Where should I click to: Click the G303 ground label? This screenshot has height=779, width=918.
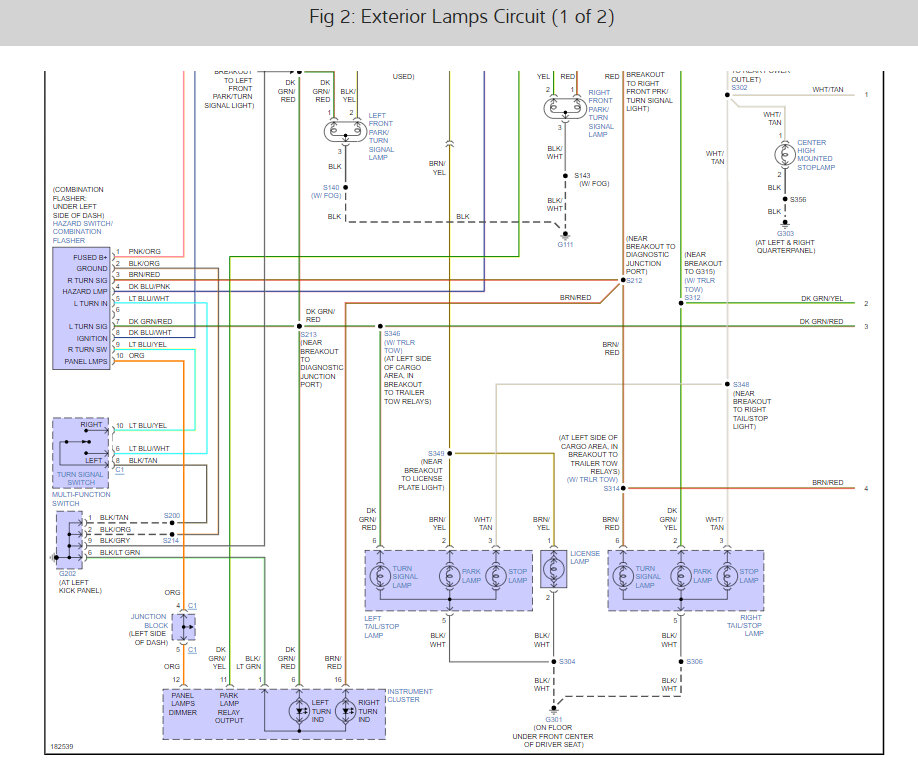(785, 234)
